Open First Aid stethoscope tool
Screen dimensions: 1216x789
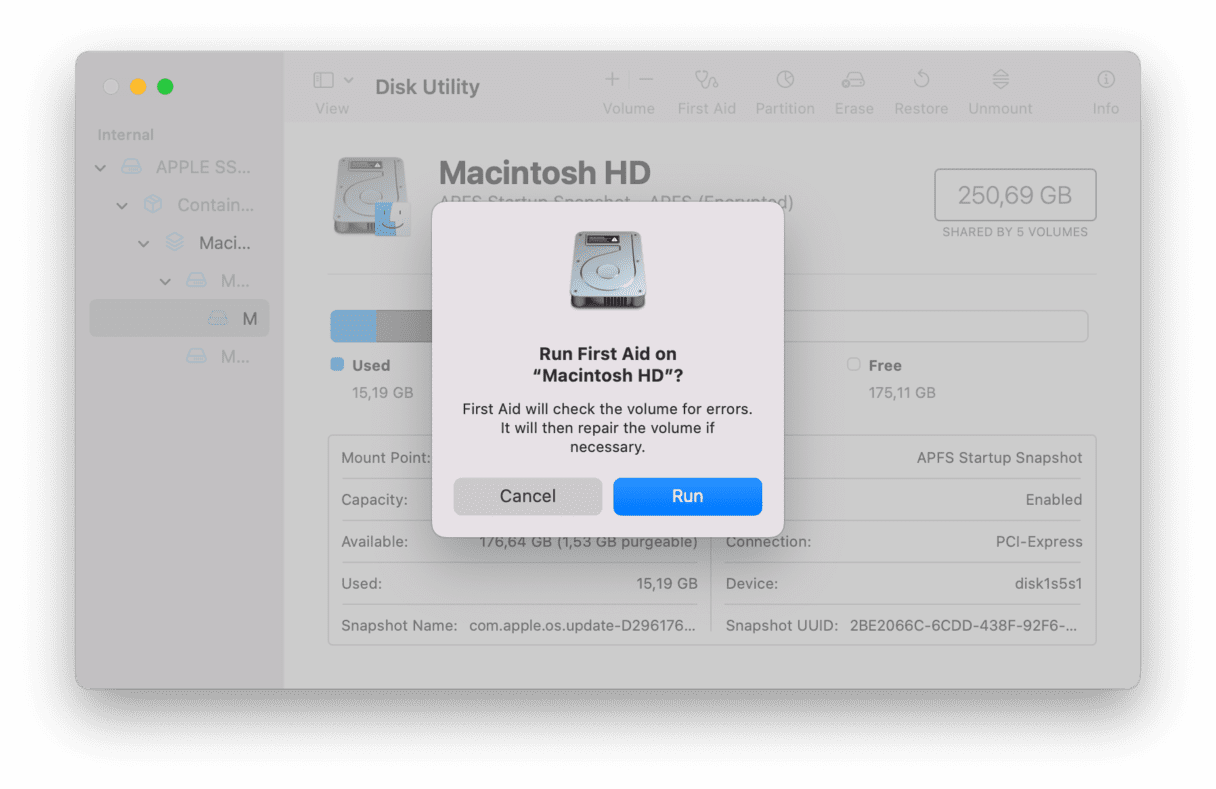[x=707, y=79]
